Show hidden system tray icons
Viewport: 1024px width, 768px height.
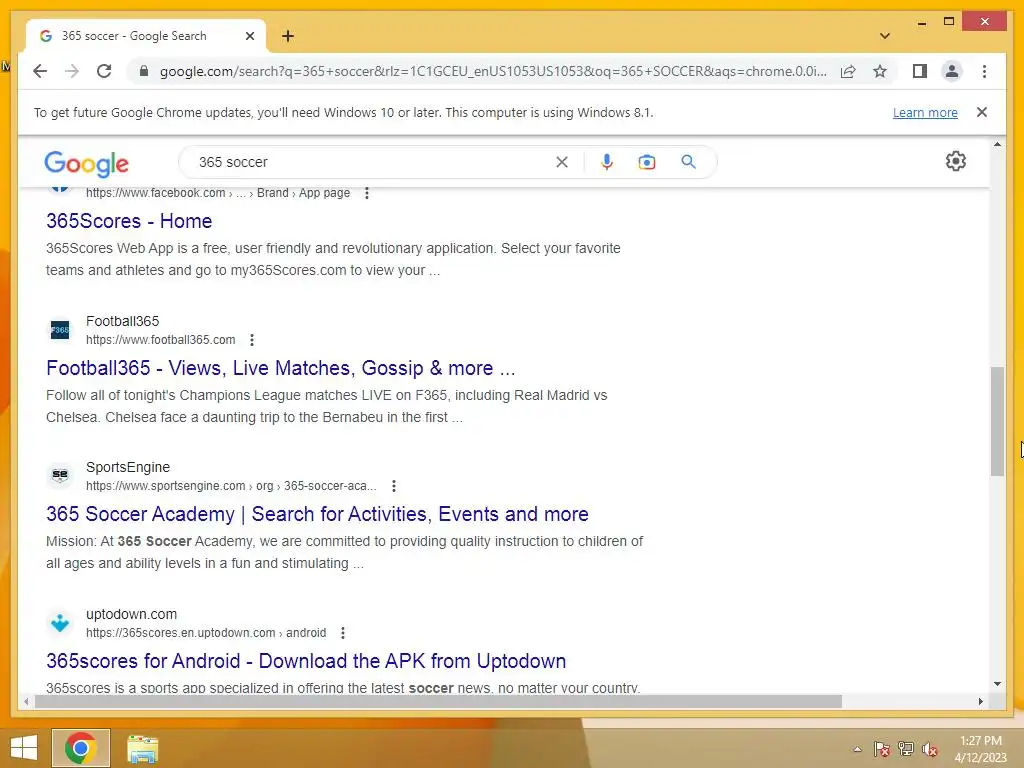(x=857, y=749)
